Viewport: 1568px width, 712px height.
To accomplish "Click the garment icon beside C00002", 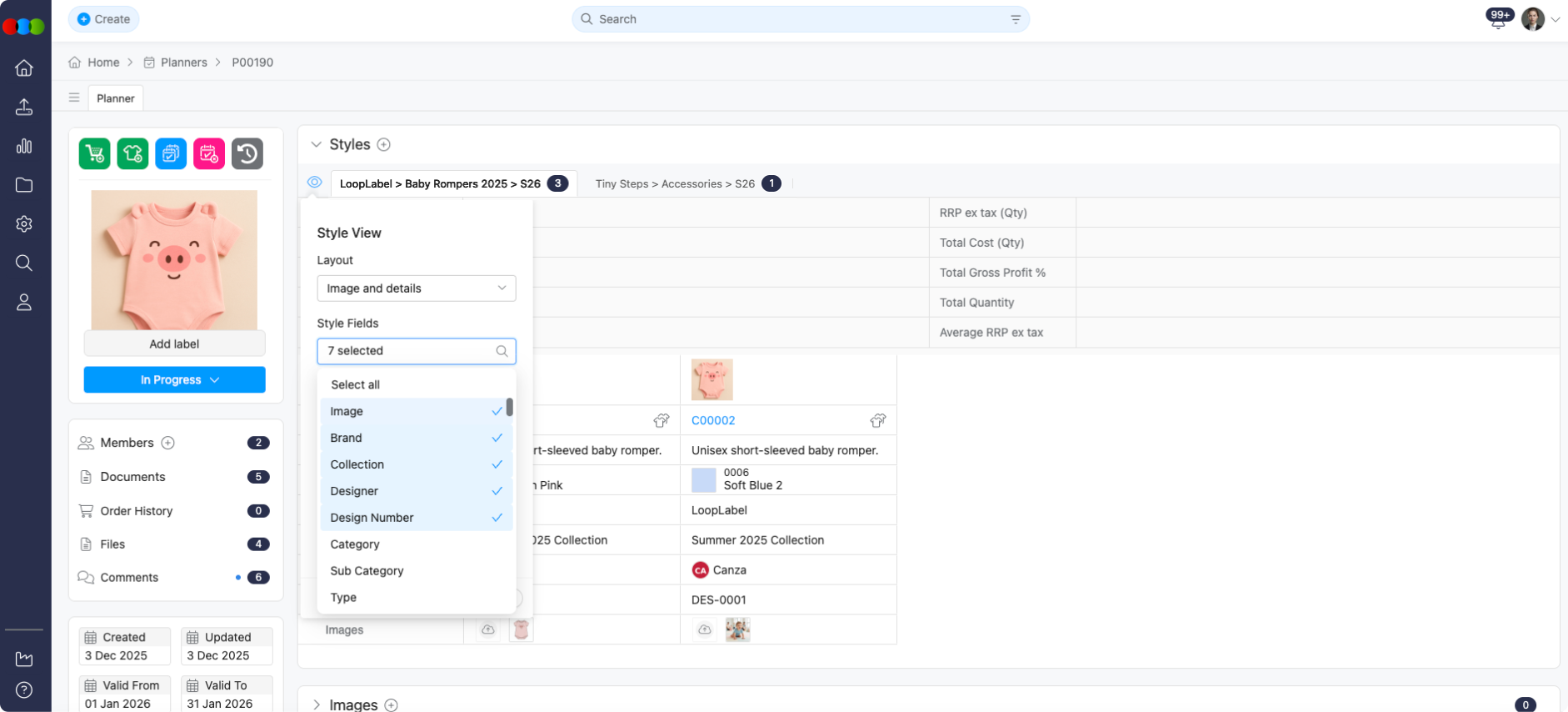I will tap(878, 421).
